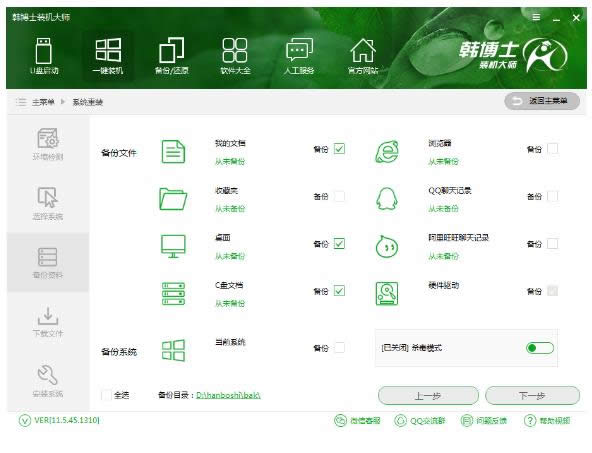Click the QQ聊天记录 penguin icon
The height and width of the screenshot is (453, 592).
point(387,199)
